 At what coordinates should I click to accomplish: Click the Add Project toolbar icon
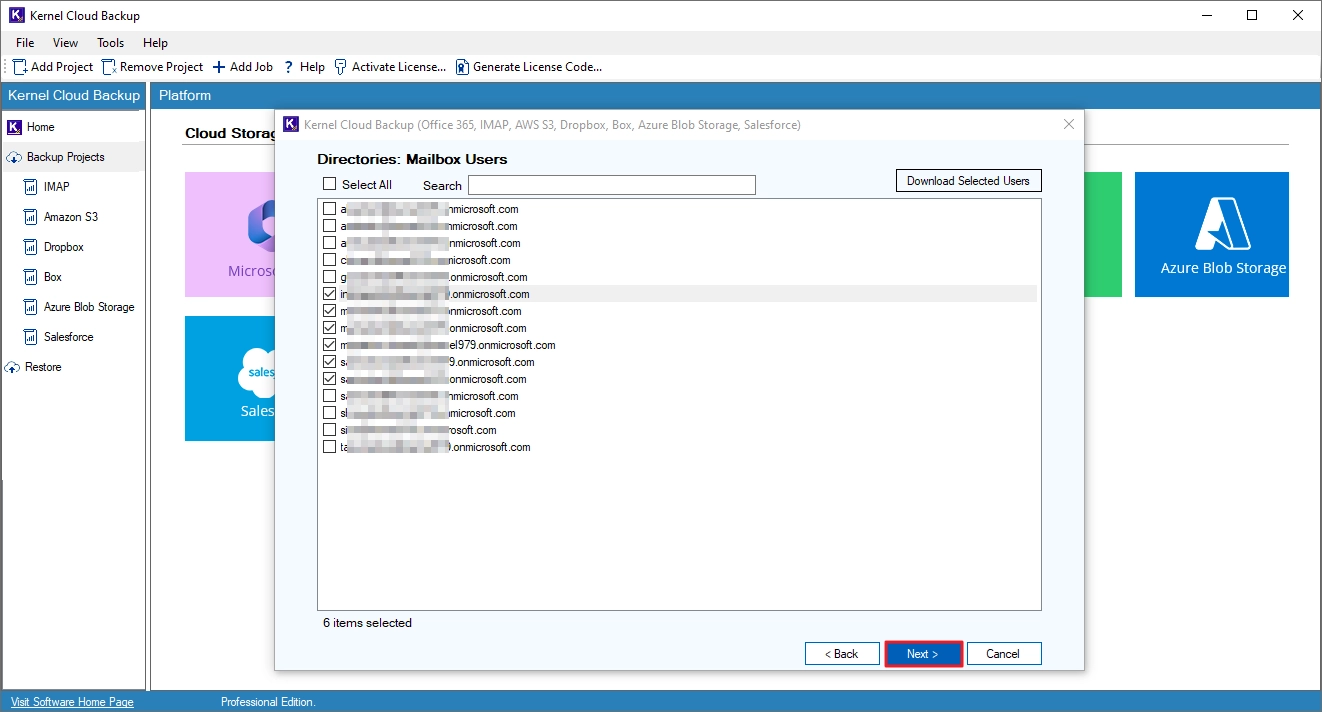pyautogui.click(x=20, y=67)
